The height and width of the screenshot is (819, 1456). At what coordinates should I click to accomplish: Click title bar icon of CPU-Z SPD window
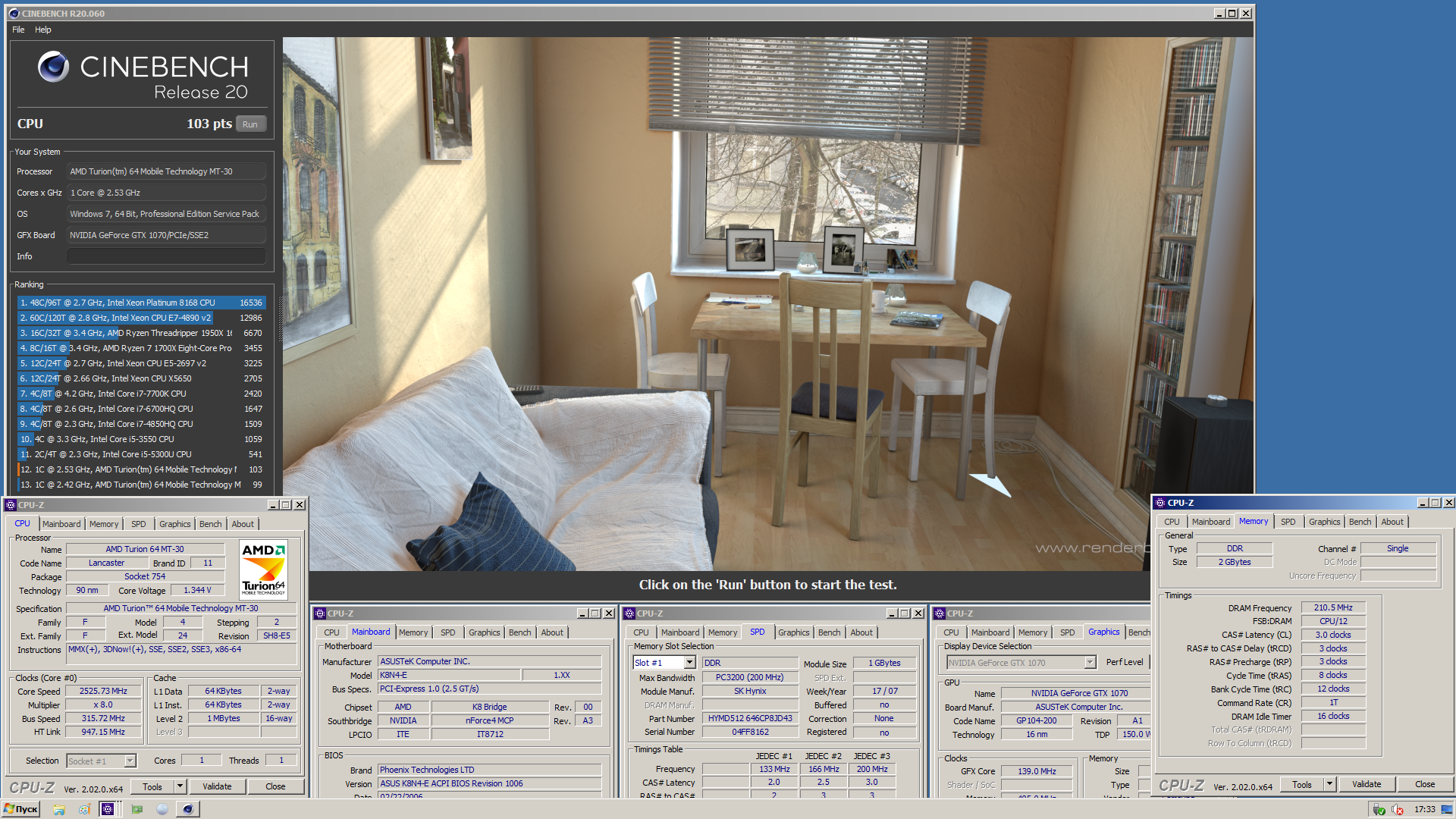point(629,613)
